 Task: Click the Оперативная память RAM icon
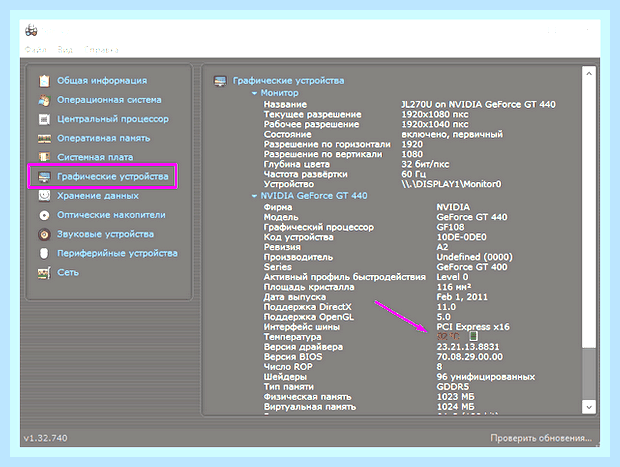44,138
